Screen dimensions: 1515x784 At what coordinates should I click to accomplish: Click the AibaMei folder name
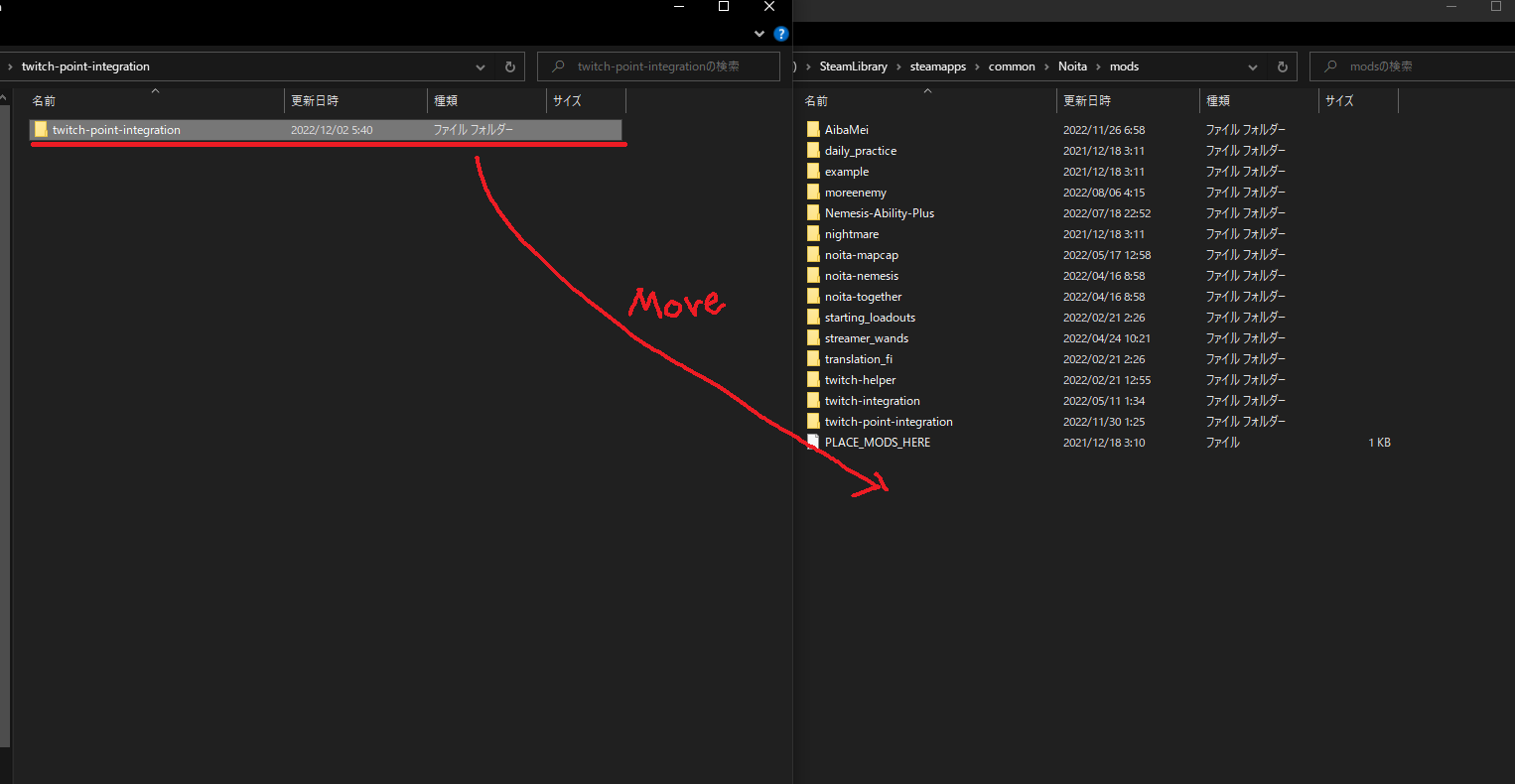847,130
